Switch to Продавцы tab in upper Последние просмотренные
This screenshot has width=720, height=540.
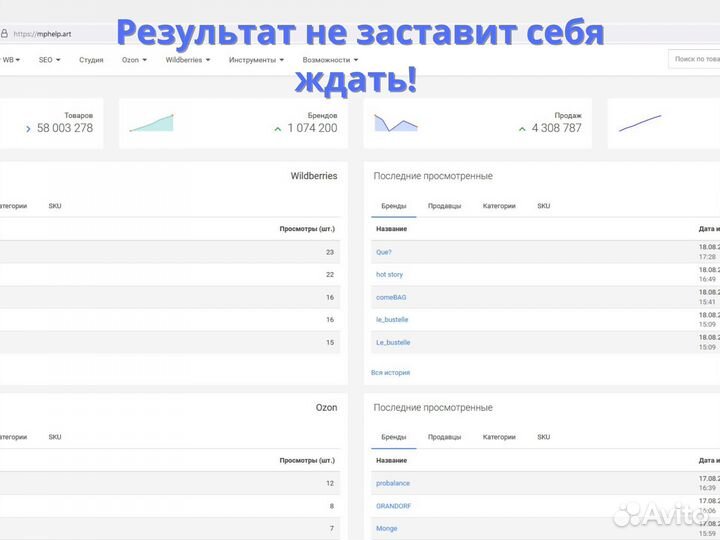(x=444, y=206)
